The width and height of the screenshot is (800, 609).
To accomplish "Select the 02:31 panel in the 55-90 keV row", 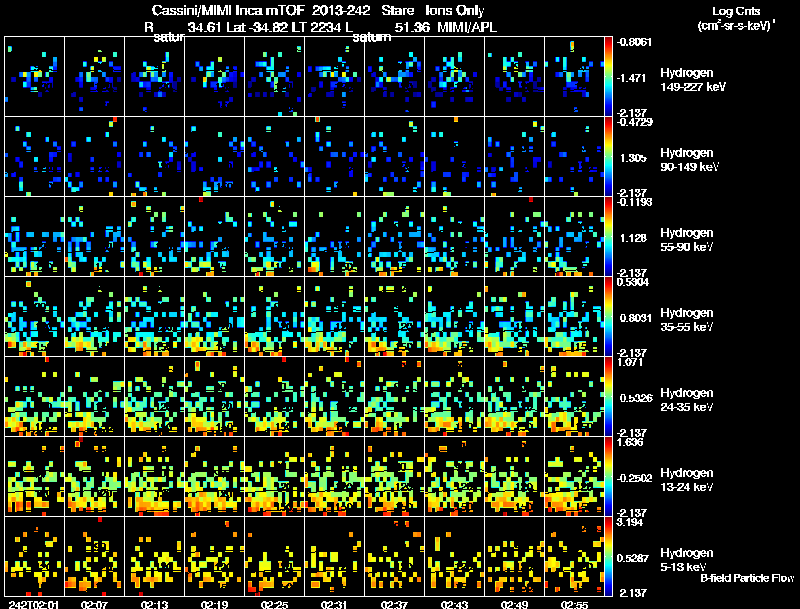I will [x=334, y=236].
